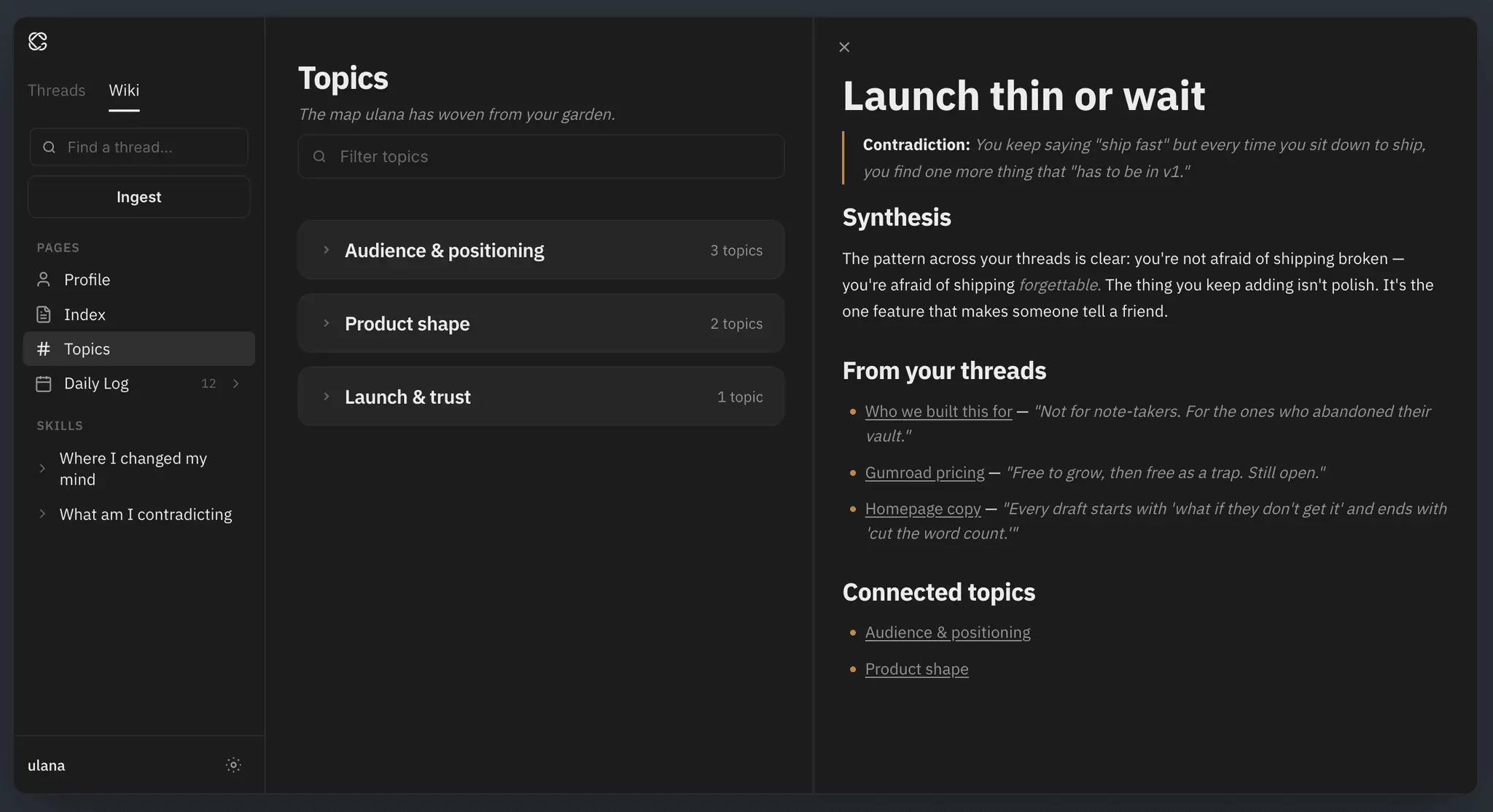Click the Index document icon
1493x812 pixels.
pyautogui.click(x=44, y=314)
